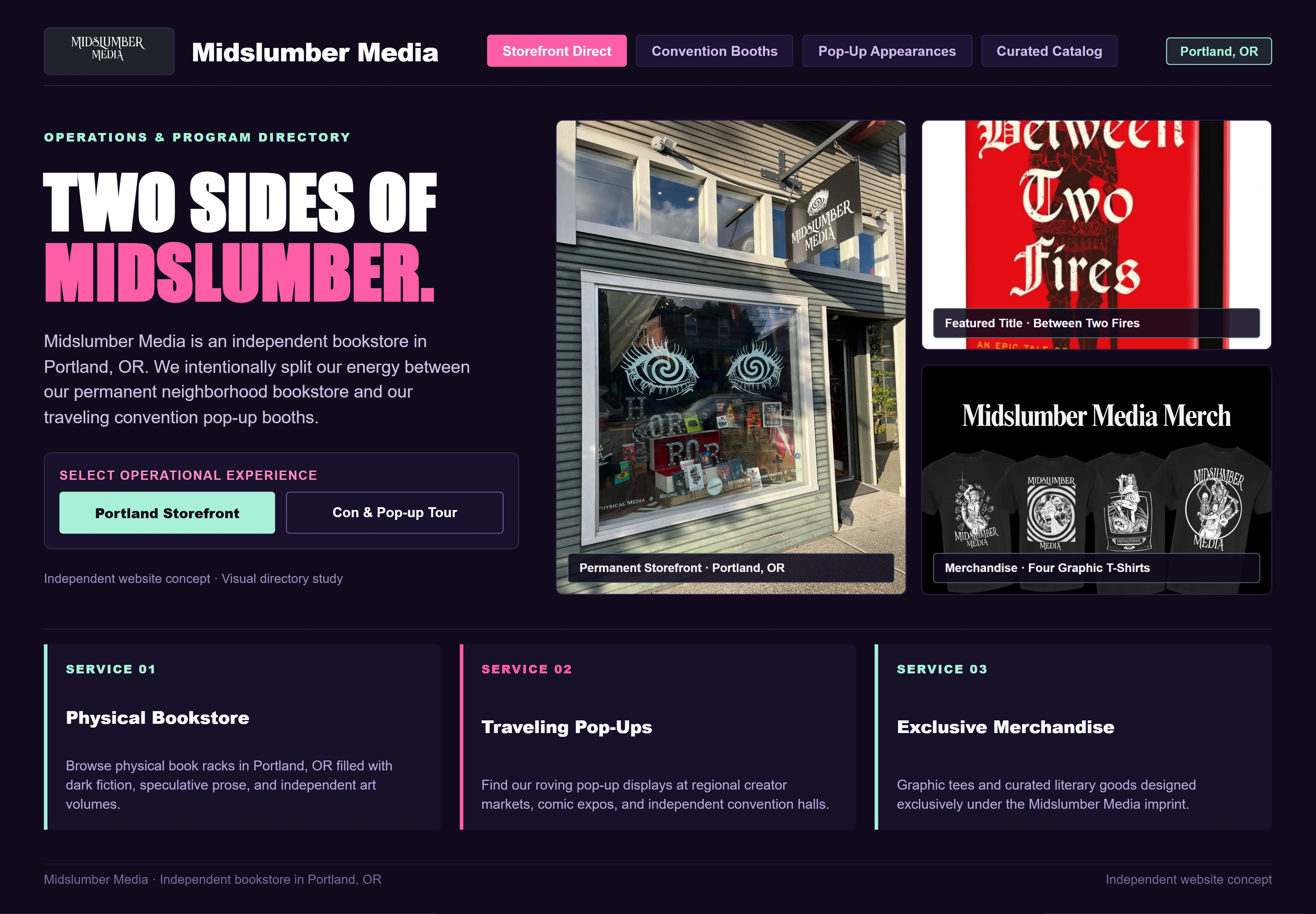This screenshot has width=1316, height=914.
Task: Switch to Con & Pop-up Tour experience
Action: pyautogui.click(x=394, y=513)
